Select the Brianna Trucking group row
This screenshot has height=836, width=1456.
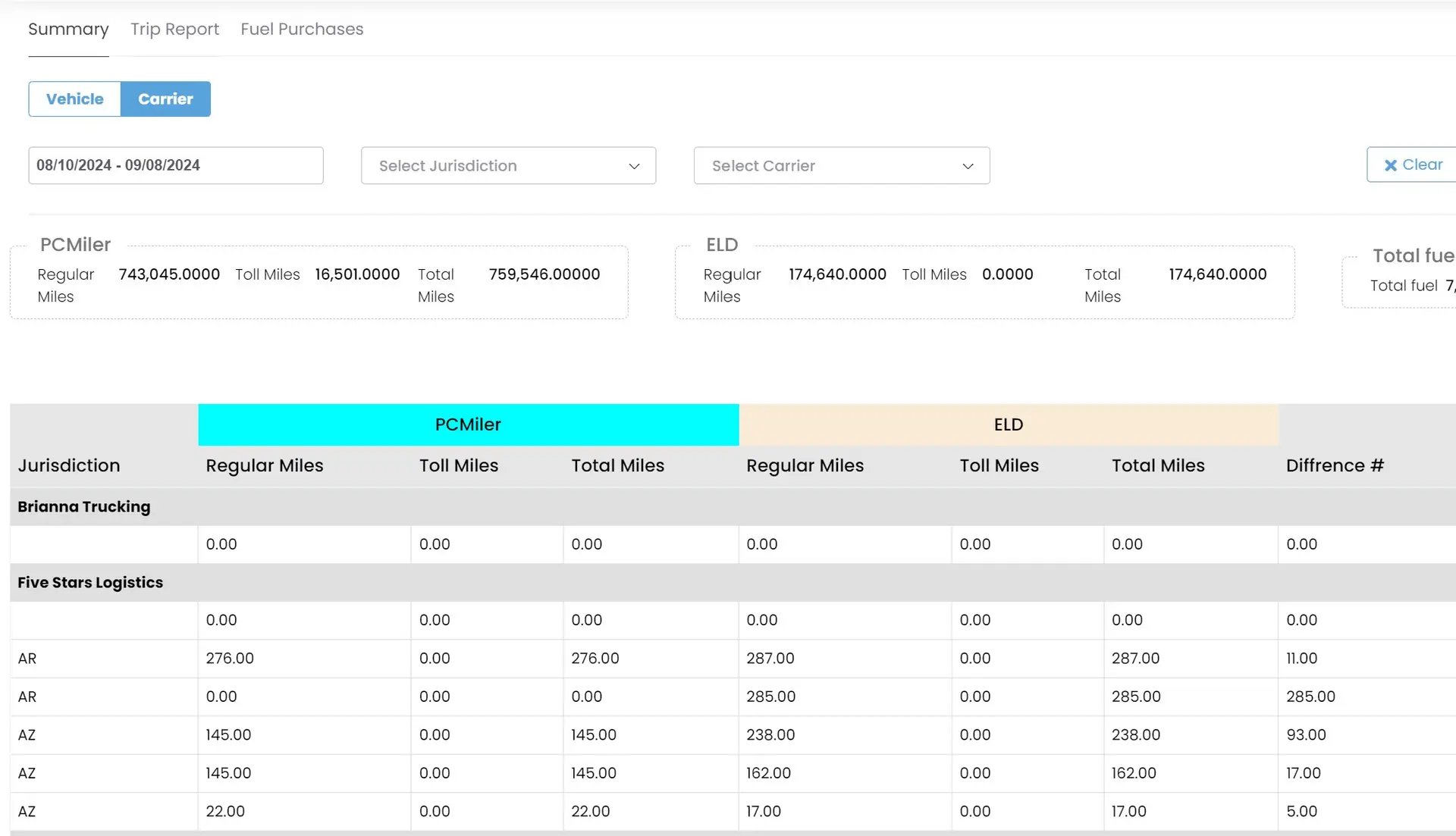pos(83,506)
